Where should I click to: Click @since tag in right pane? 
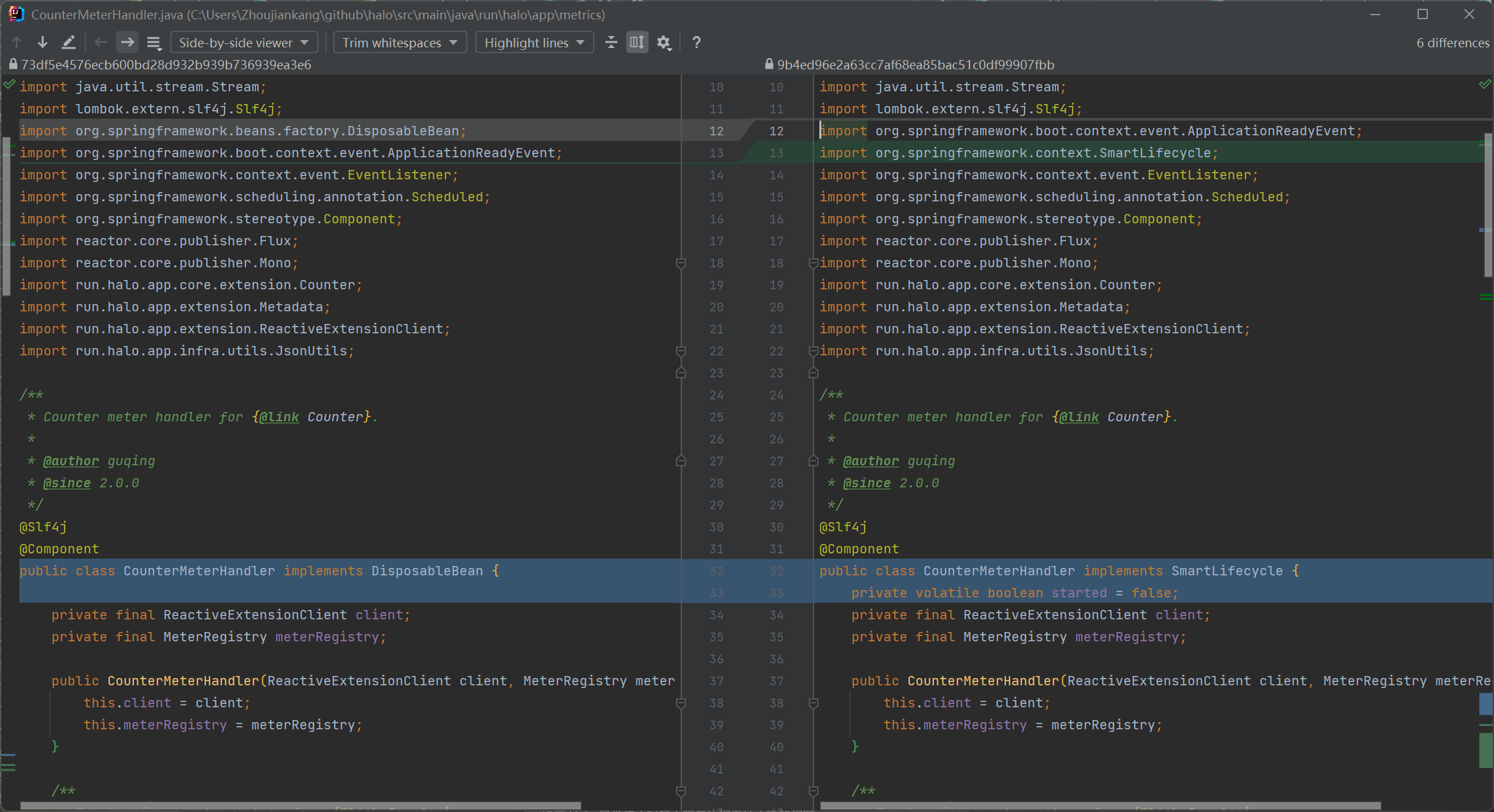(867, 483)
